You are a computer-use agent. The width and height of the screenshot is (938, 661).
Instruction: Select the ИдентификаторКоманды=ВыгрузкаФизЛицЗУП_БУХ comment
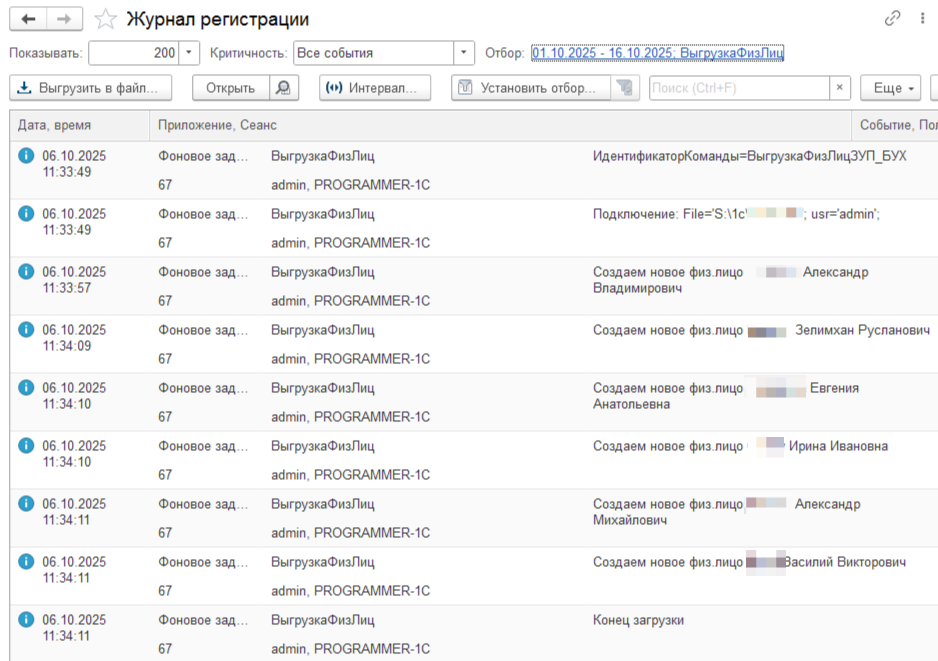[x=750, y=156]
